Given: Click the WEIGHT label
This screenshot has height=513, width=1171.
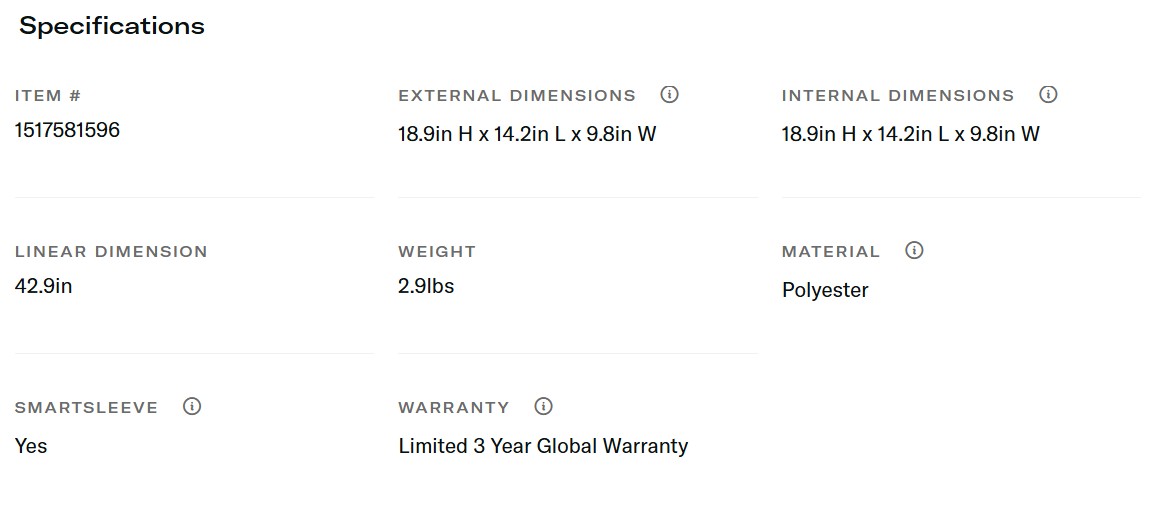Looking at the screenshot, I should [437, 252].
